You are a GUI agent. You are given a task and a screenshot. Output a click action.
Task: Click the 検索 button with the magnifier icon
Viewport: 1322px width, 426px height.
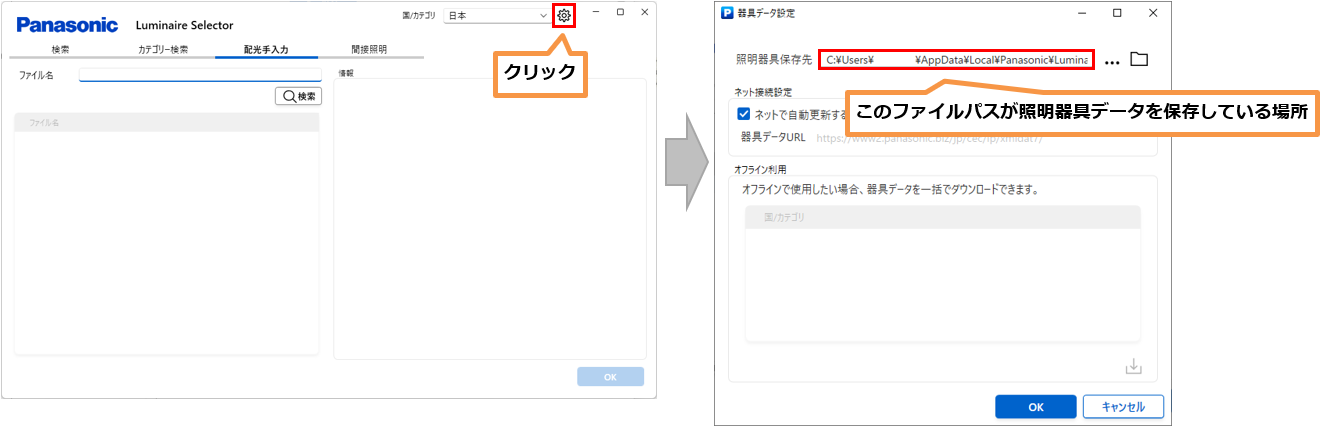pyautogui.click(x=298, y=96)
